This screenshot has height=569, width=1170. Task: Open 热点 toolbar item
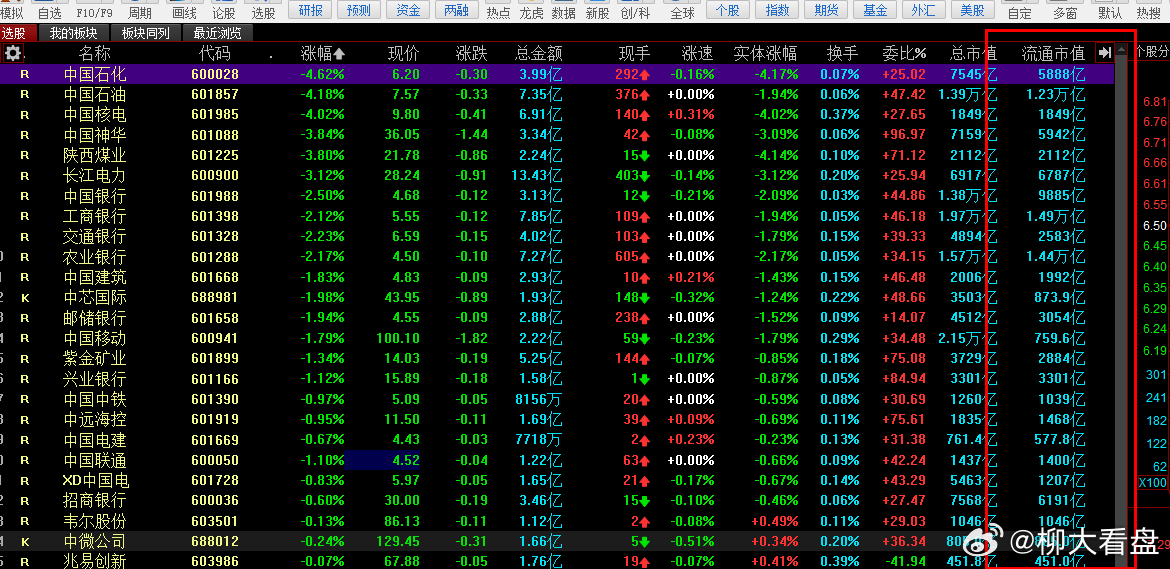click(498, 13)
